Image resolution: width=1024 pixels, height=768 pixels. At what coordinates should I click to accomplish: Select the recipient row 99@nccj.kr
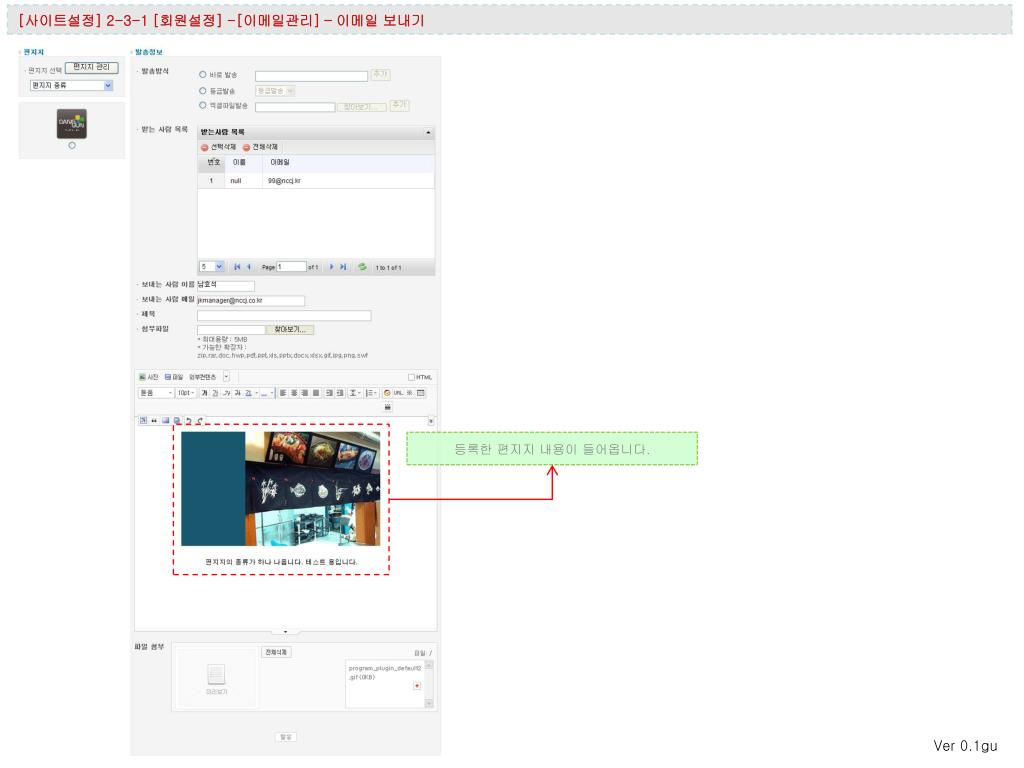tap(316, 180)
